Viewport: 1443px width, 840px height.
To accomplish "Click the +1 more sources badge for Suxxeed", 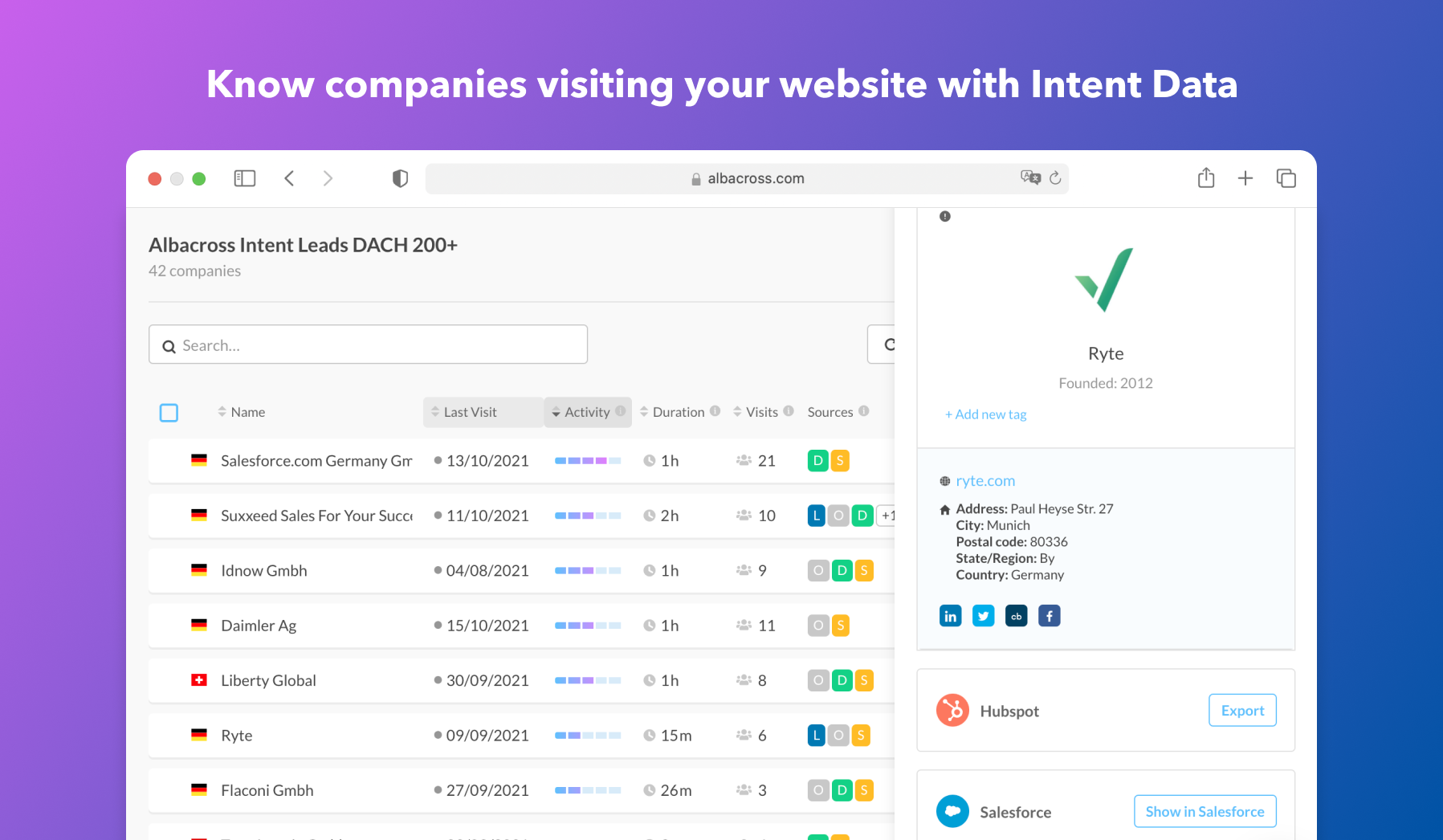I will point(887,516).
